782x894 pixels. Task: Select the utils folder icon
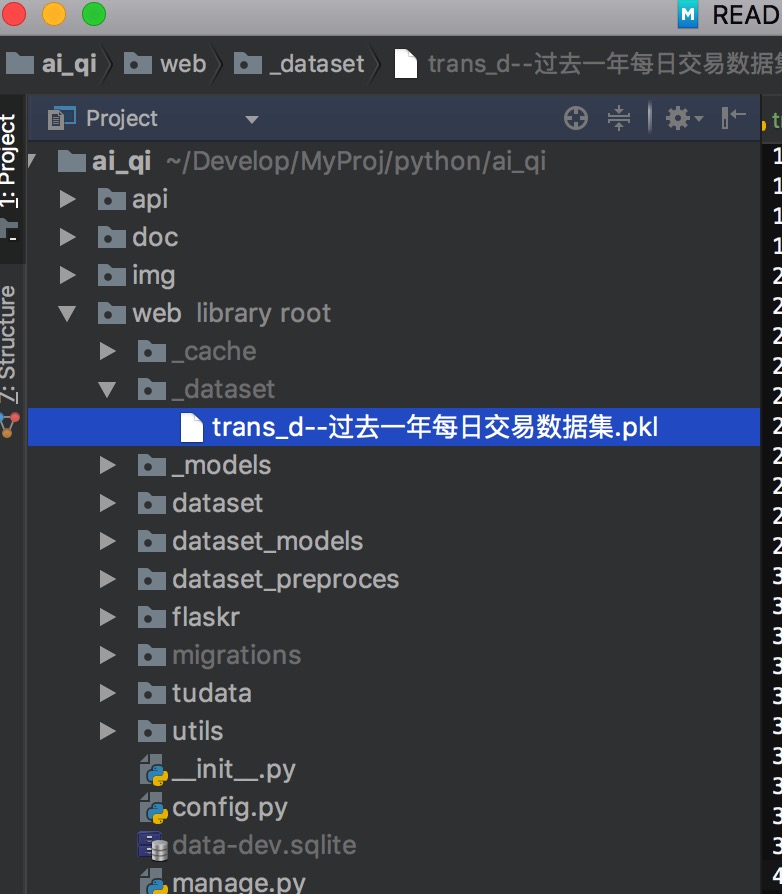[x=152, y=731]
